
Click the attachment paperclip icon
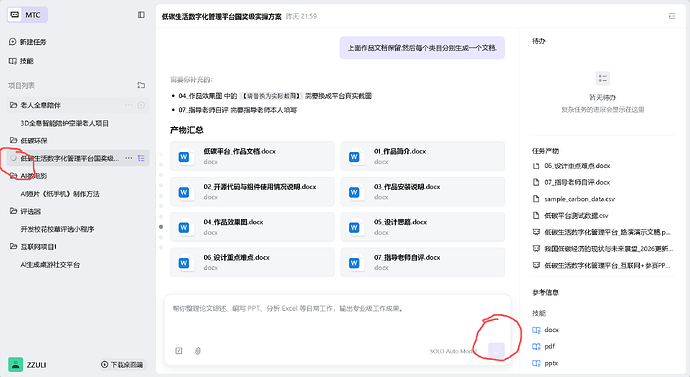tap(198, 351)
